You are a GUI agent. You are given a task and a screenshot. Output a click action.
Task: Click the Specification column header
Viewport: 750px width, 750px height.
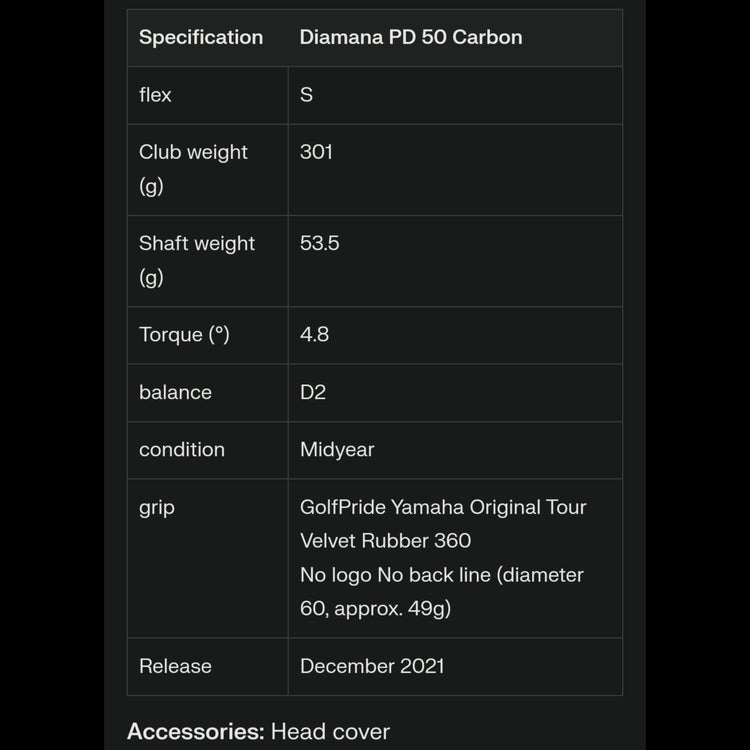click(201, 37)
